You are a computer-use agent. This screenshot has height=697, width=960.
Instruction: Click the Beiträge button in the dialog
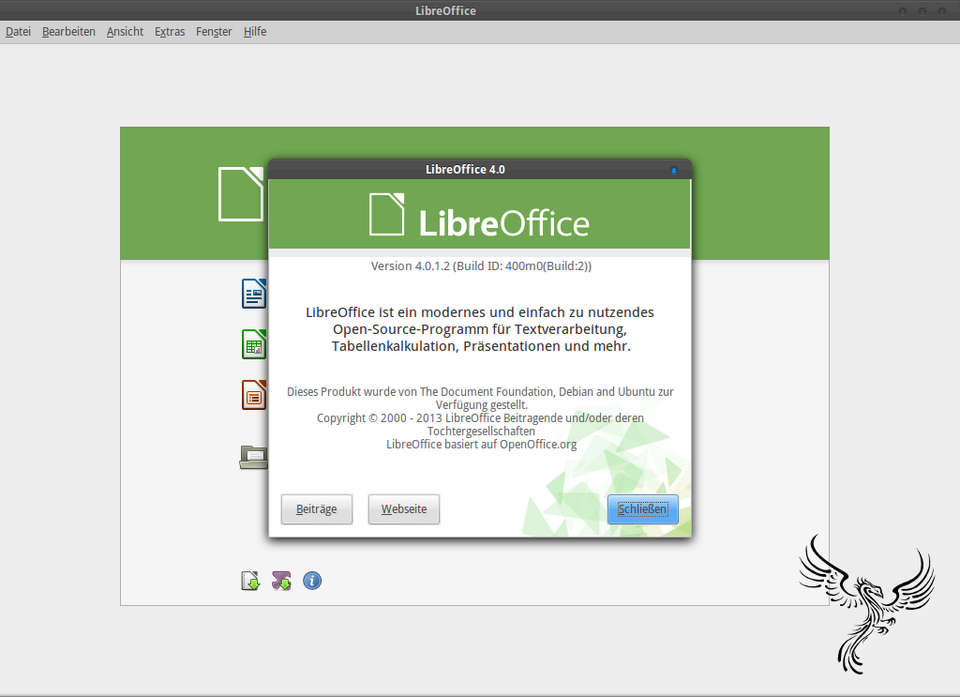pos(317,509)
